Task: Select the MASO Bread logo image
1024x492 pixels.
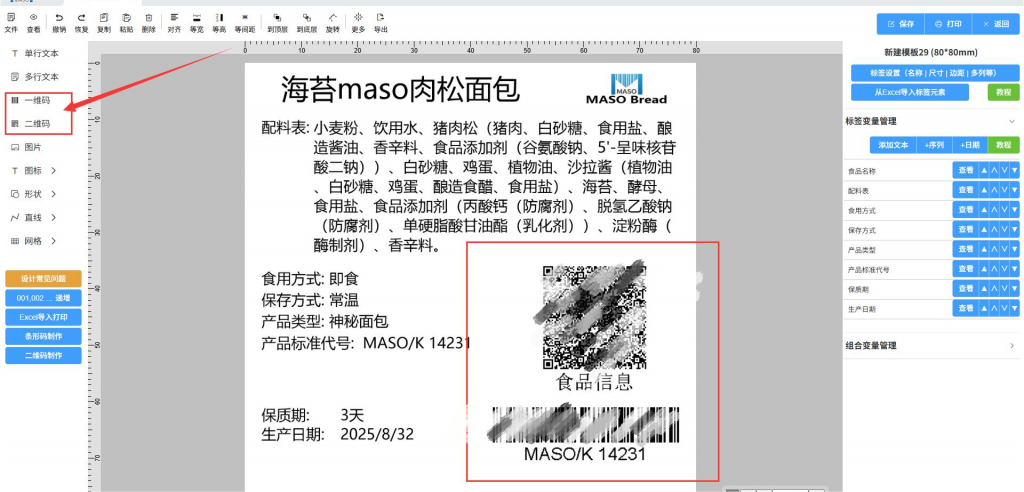Action: (626, 89)
